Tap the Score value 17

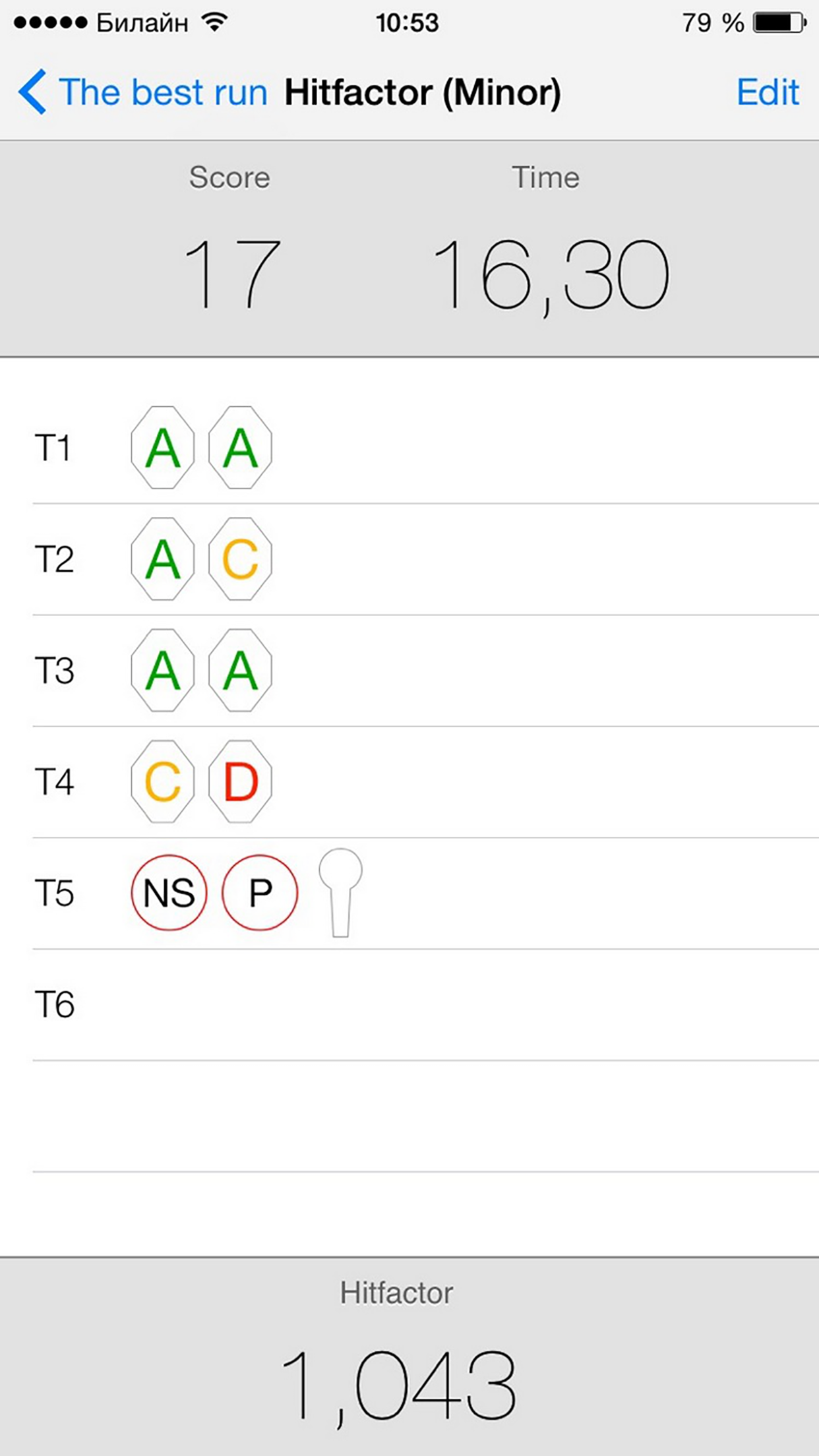(231, 274)
